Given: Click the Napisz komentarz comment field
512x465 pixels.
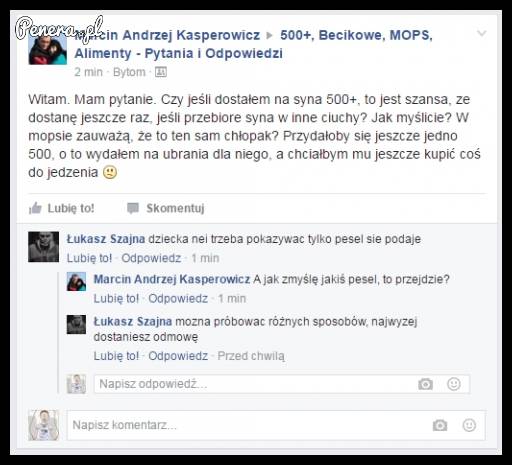Looking at the screenshot, I should click(276, 425).
